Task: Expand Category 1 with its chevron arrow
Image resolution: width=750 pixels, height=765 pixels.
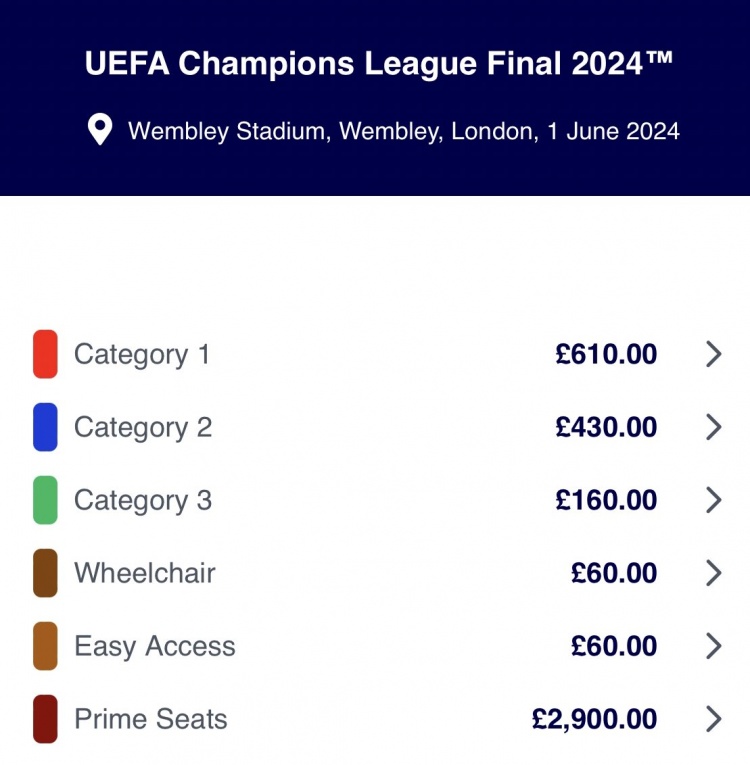Action: click(713, 354)
